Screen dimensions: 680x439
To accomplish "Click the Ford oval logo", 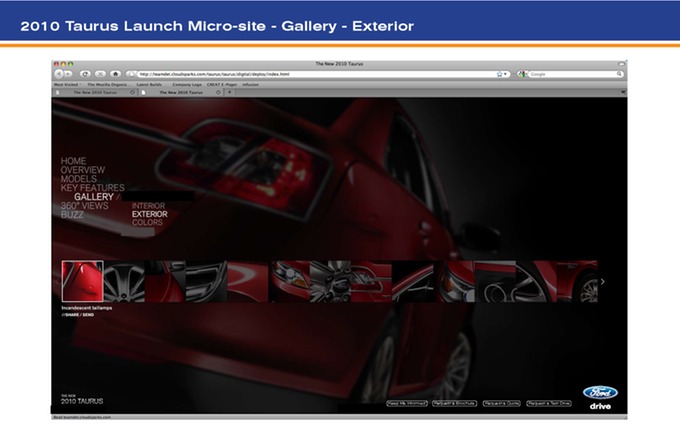I will (600, 393).
